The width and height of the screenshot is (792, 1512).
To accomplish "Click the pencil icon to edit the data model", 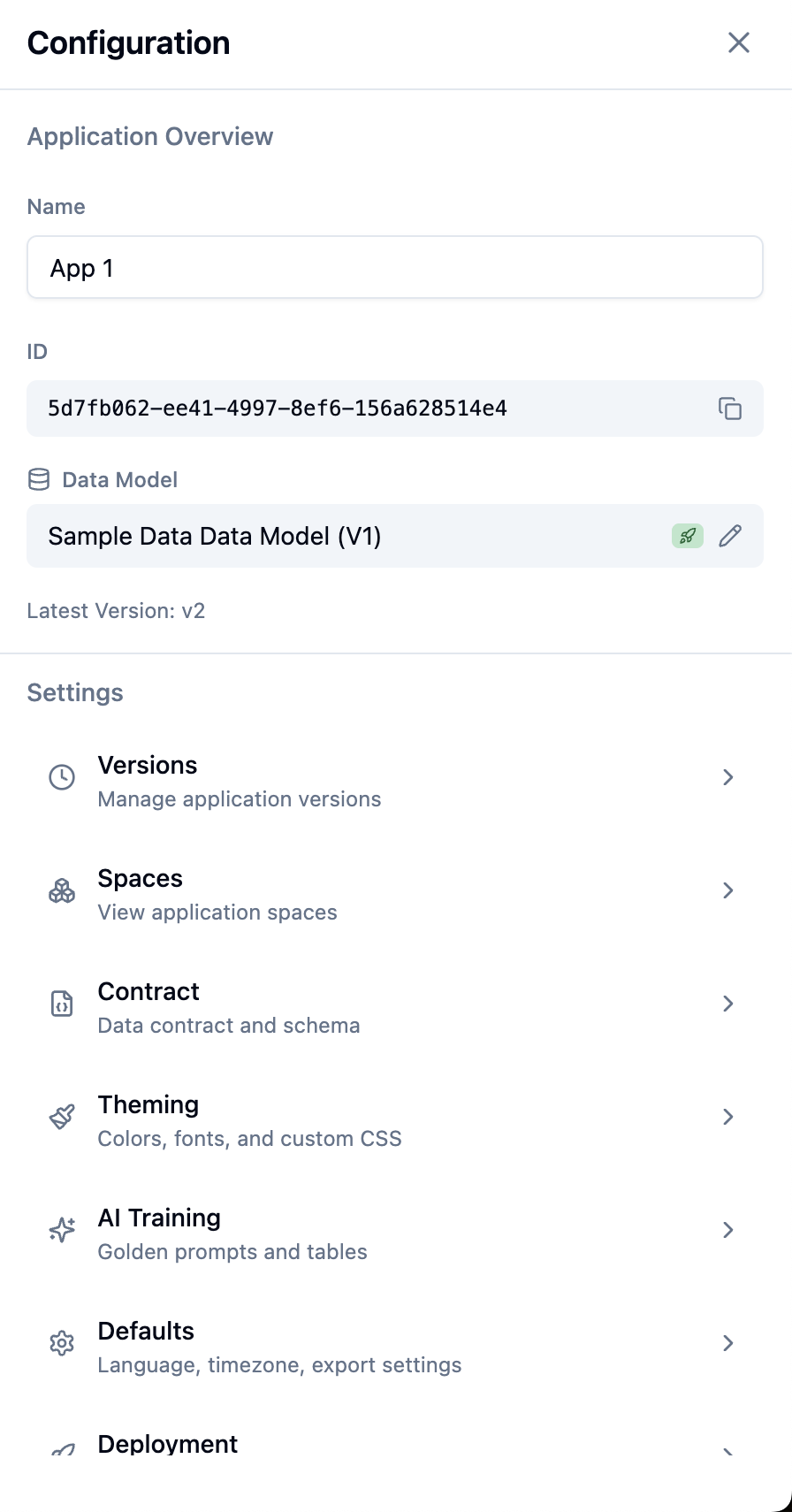I will pos(730,536).
